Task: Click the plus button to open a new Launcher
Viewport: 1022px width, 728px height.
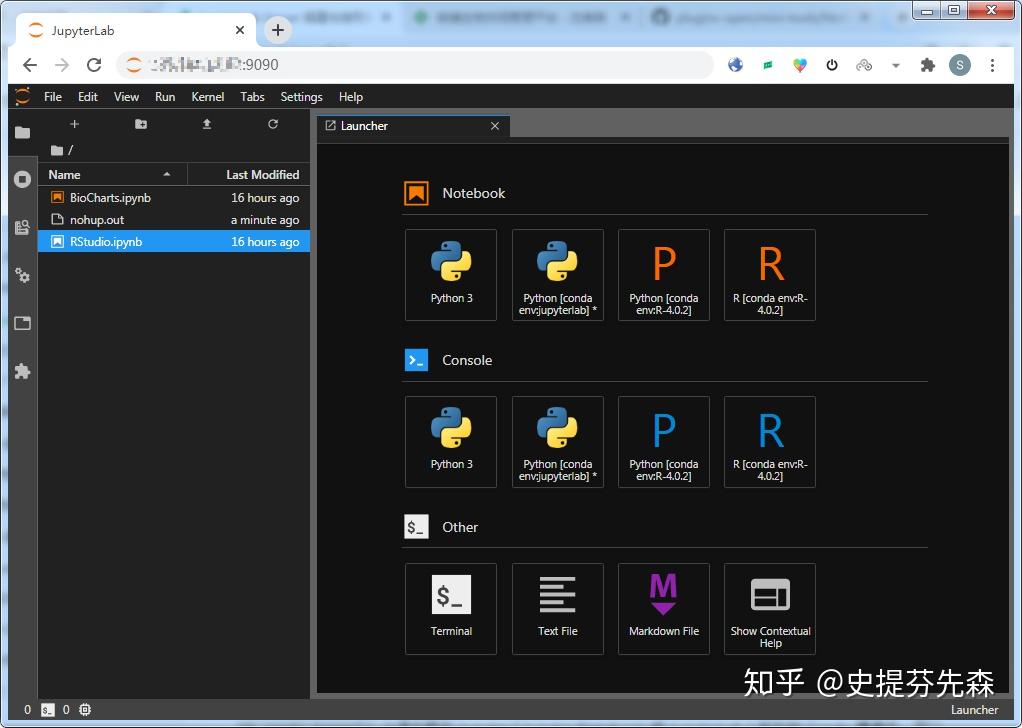Action: (74, 124)
